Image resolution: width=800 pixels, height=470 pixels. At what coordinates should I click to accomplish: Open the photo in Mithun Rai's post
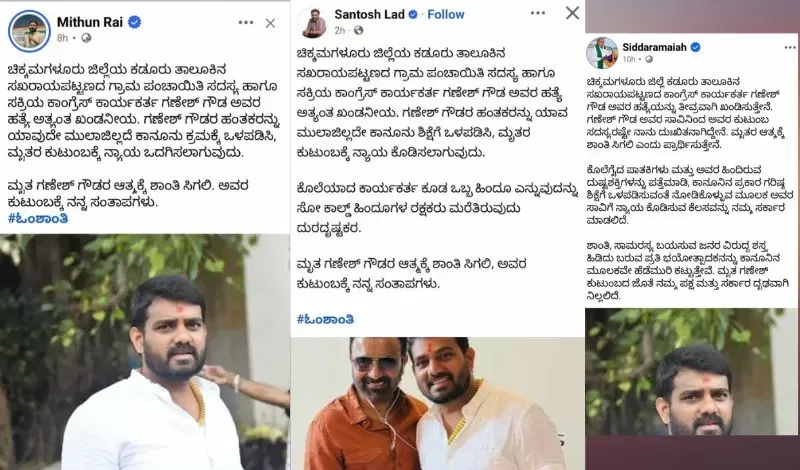pyautogui.click(x=144, y=352)
